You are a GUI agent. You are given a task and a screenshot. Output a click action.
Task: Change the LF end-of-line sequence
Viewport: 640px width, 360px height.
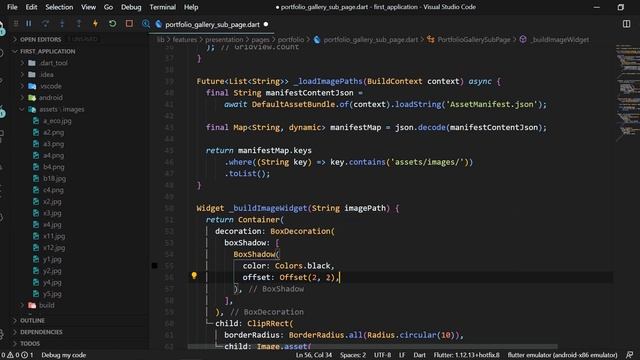point(402,355)
